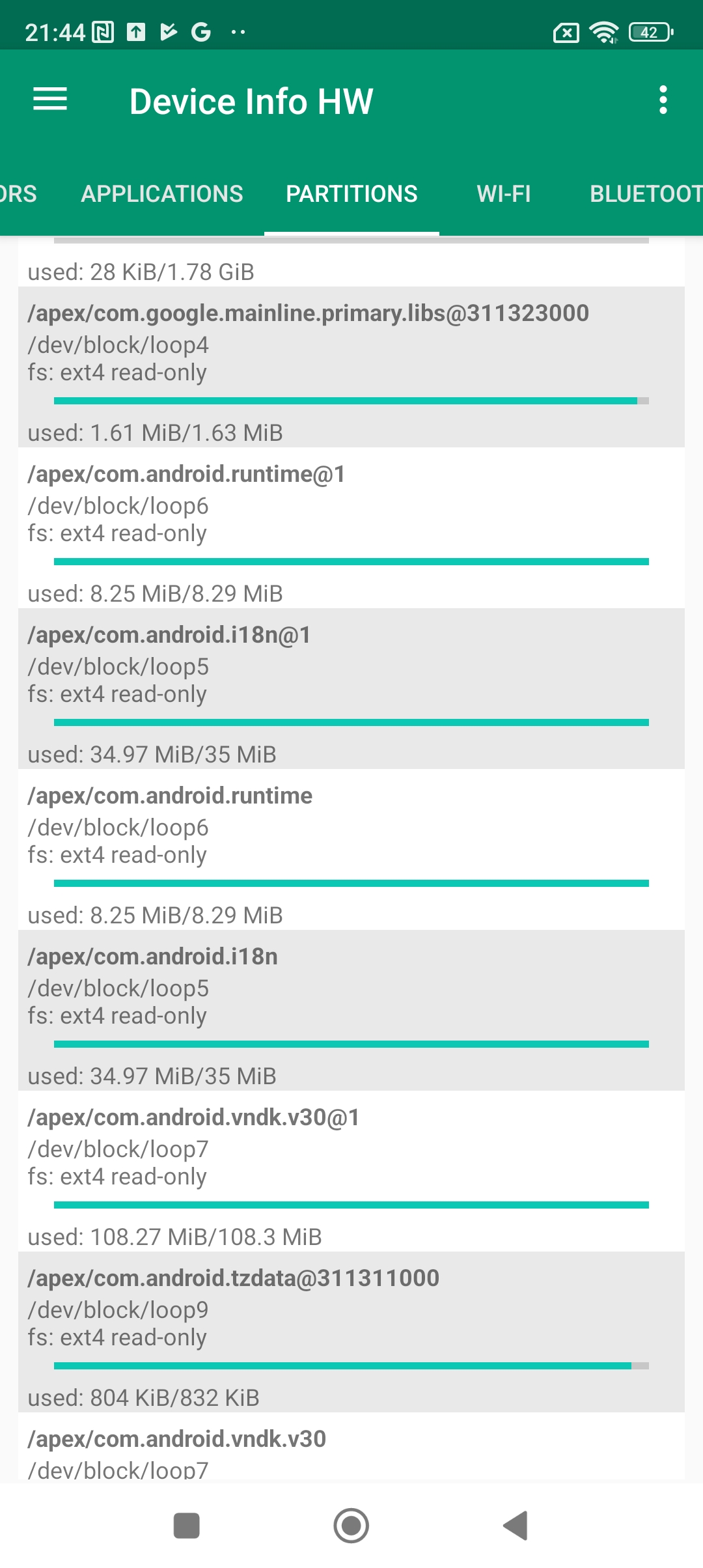Switch to the Wi-Fi tab
The image size is (703, 1568).
click(504, 194)
